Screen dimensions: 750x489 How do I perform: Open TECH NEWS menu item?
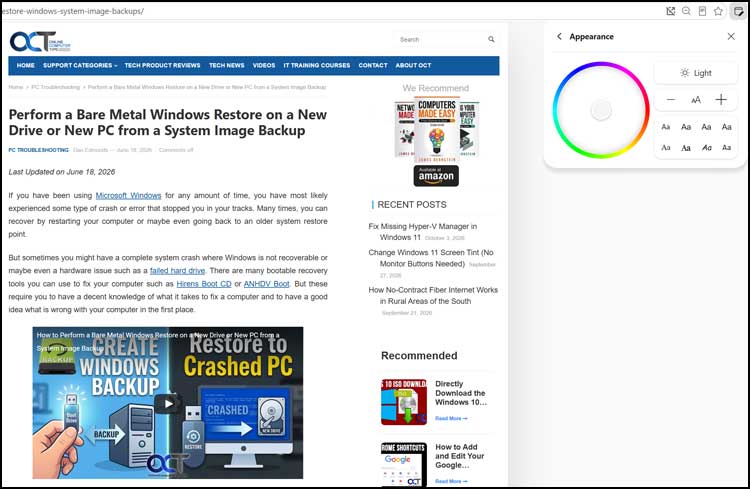[227, 65]
